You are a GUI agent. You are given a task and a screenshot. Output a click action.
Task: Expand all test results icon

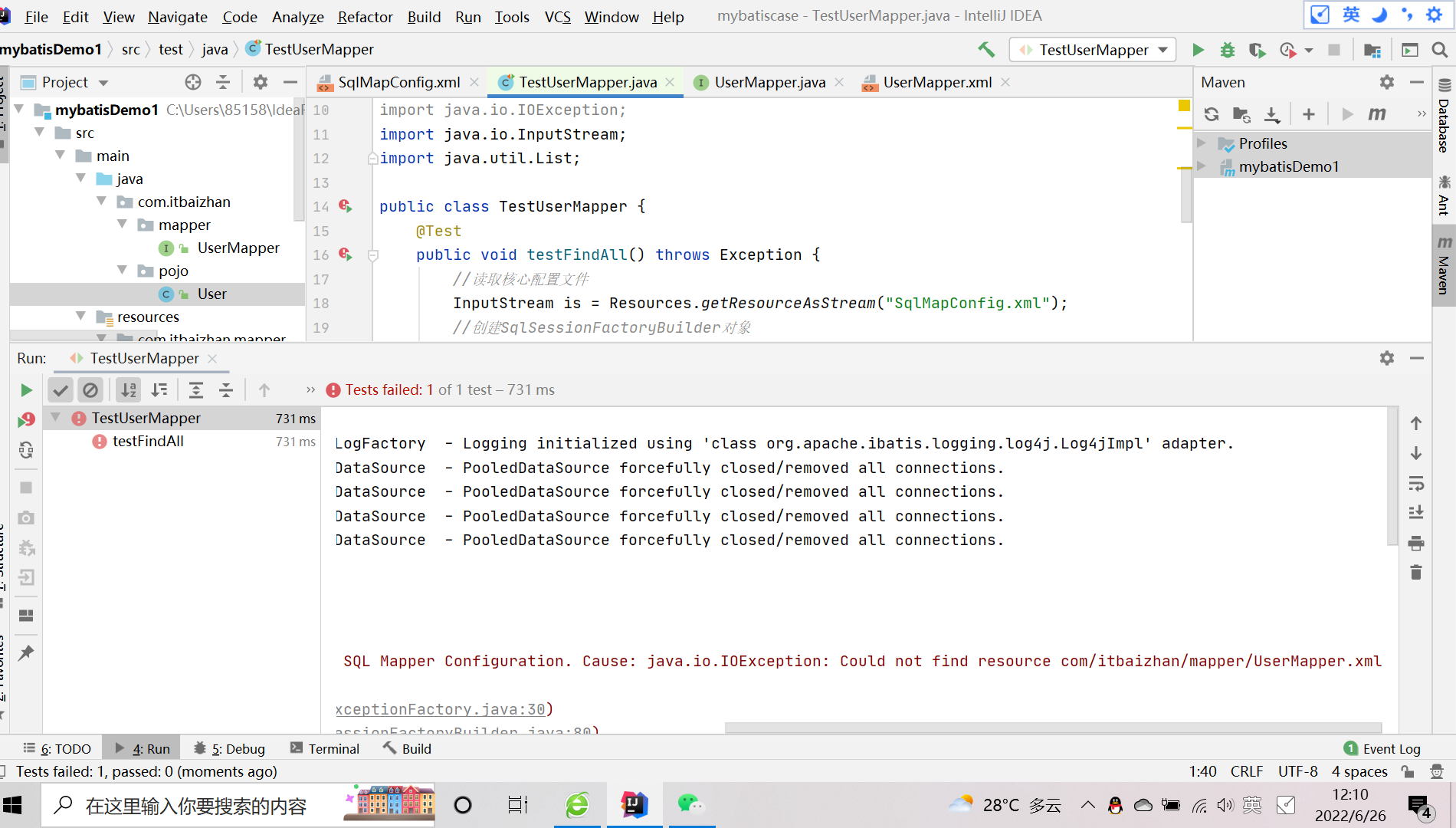coord(196,390)
